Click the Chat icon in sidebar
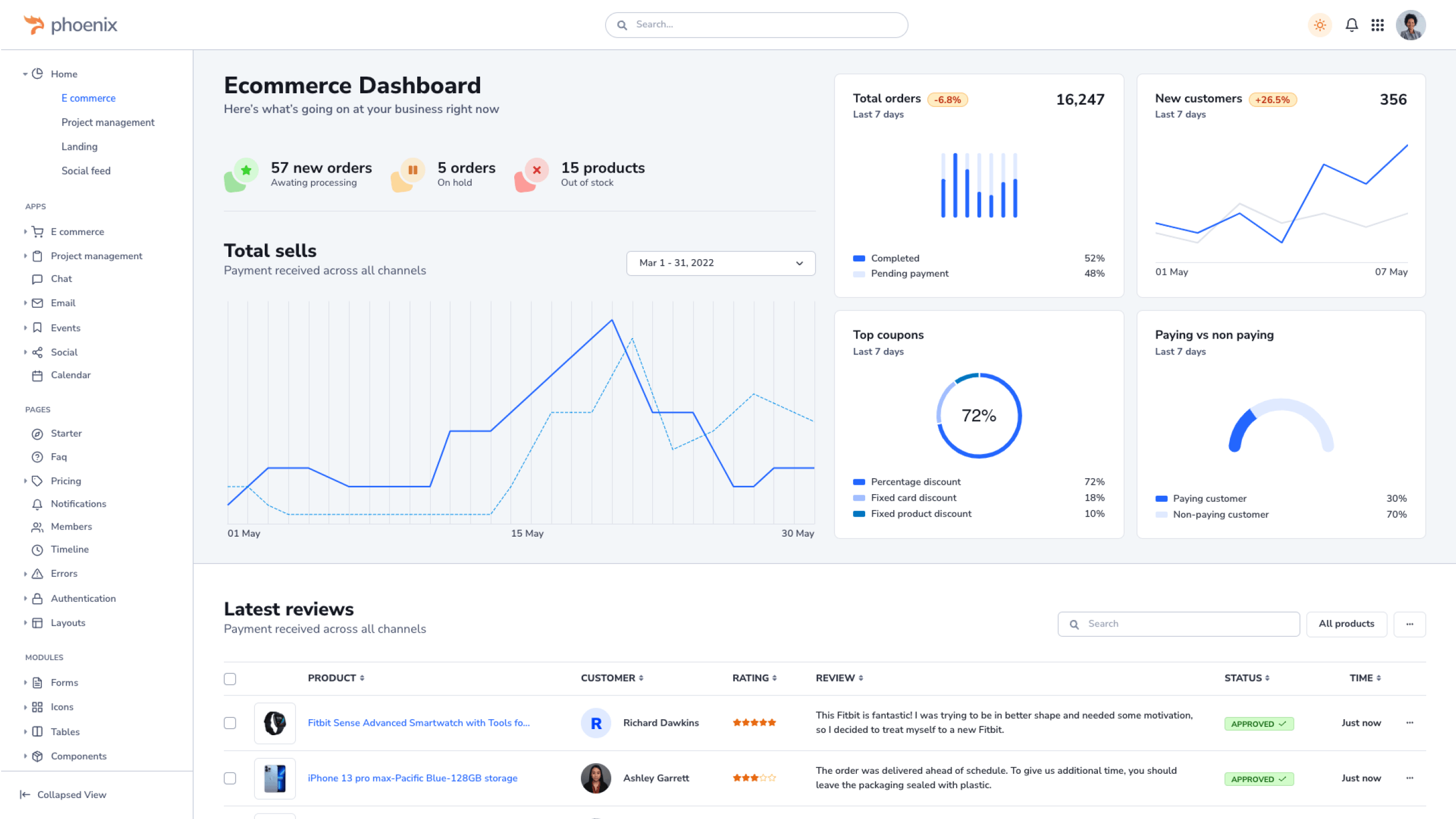Screen dimensions: 1456x819 38,279
